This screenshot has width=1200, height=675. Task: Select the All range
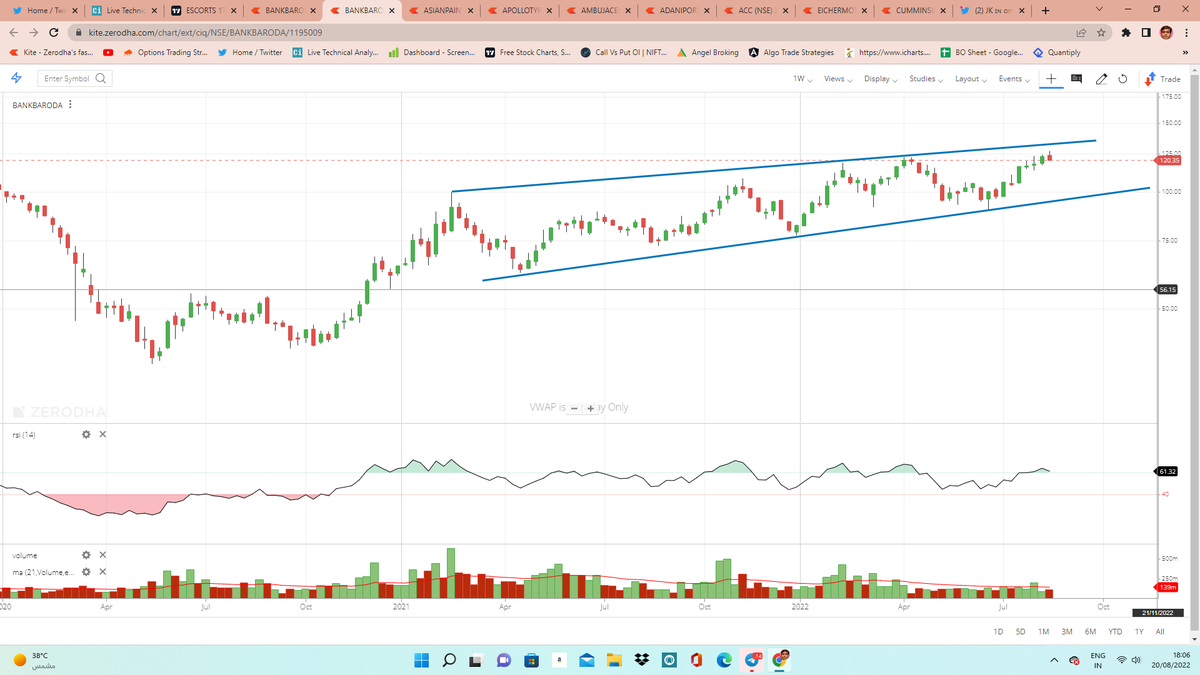pos(1159,631)
